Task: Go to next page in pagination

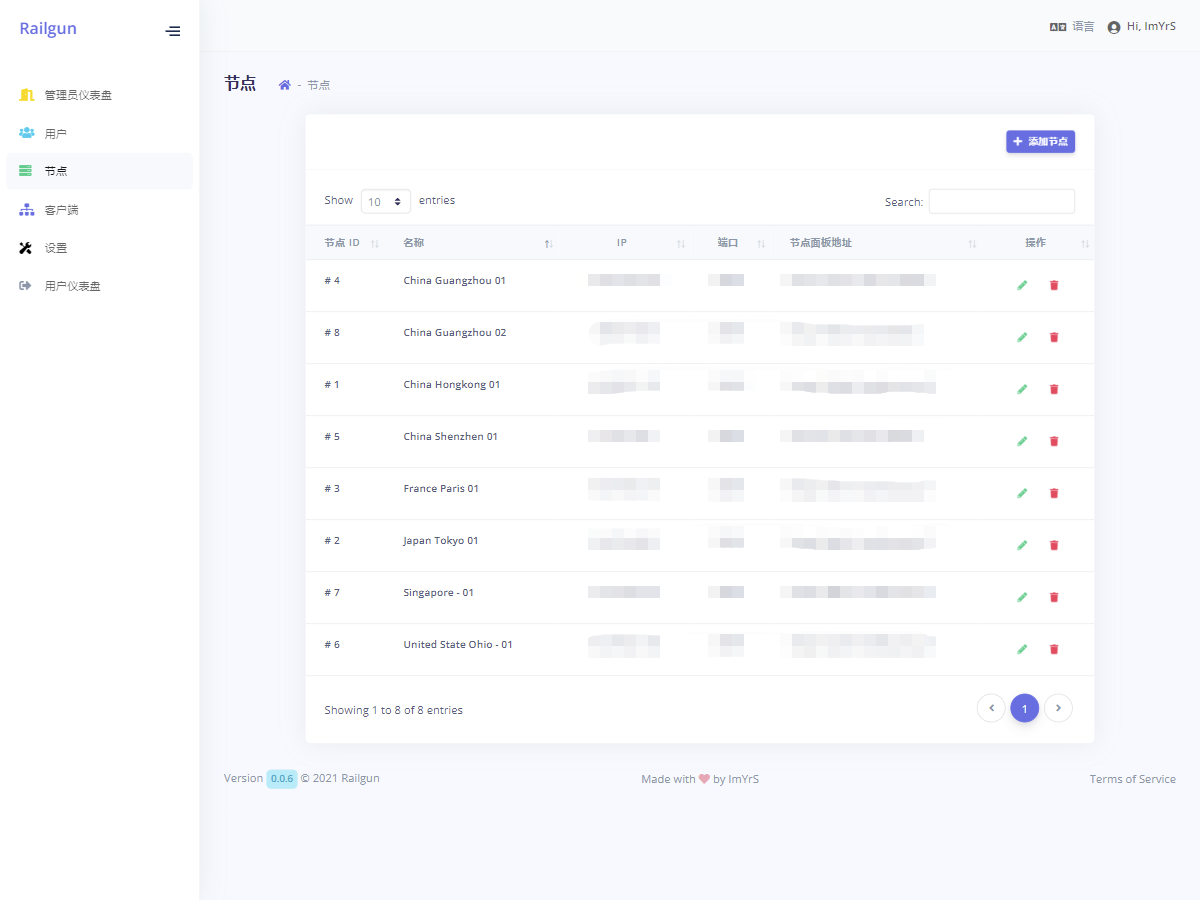Action: [x=1058, y=708]
